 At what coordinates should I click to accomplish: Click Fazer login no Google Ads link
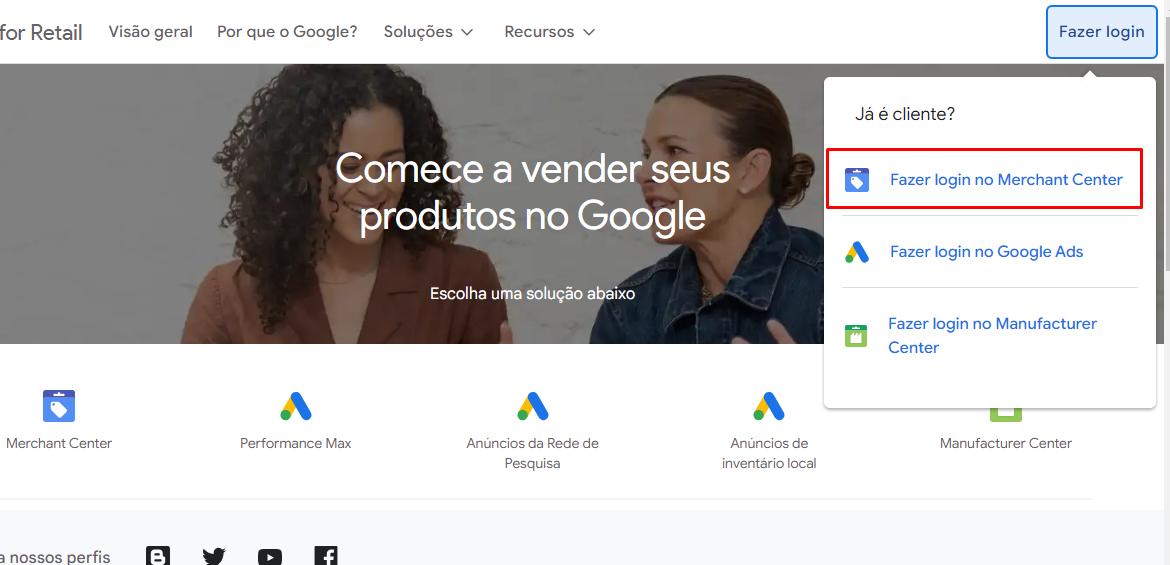(x=986, y=252)
